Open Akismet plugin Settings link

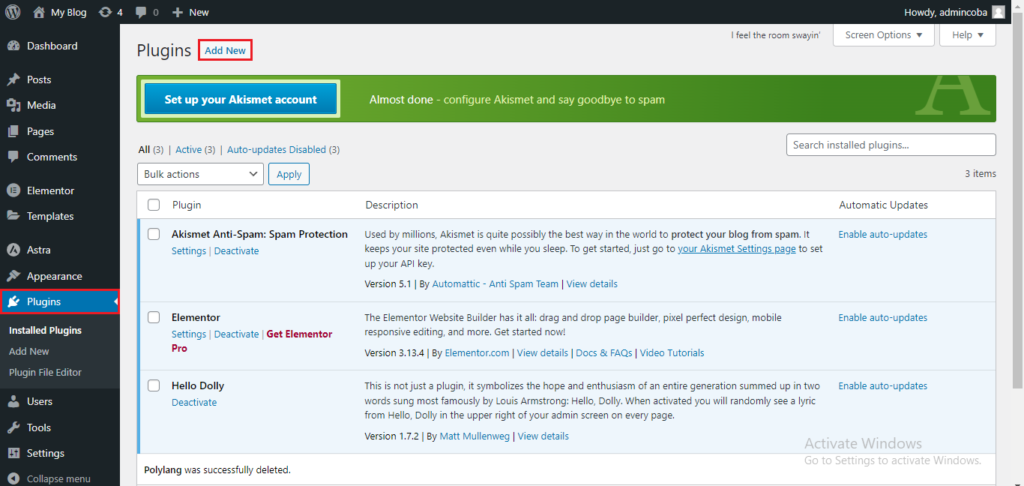(x=189, y=251)
